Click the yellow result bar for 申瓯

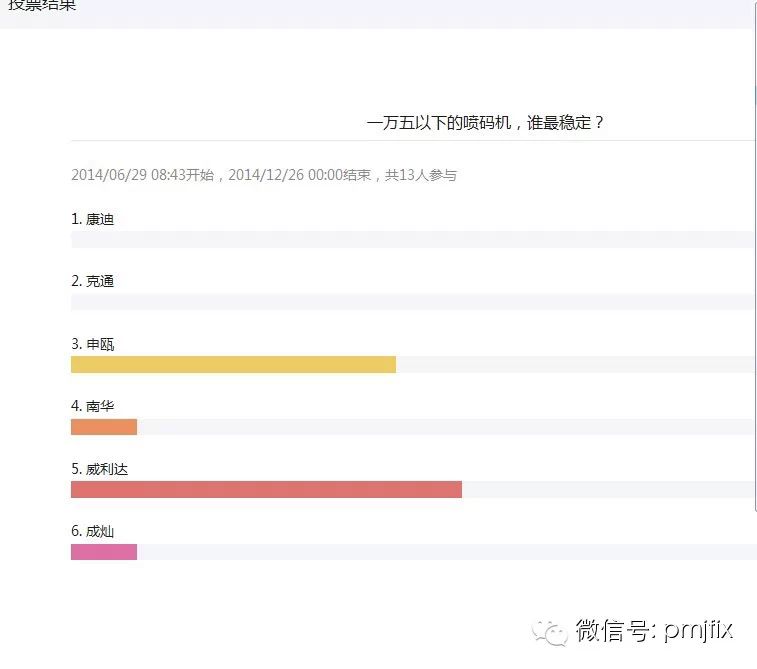(233, 364)
